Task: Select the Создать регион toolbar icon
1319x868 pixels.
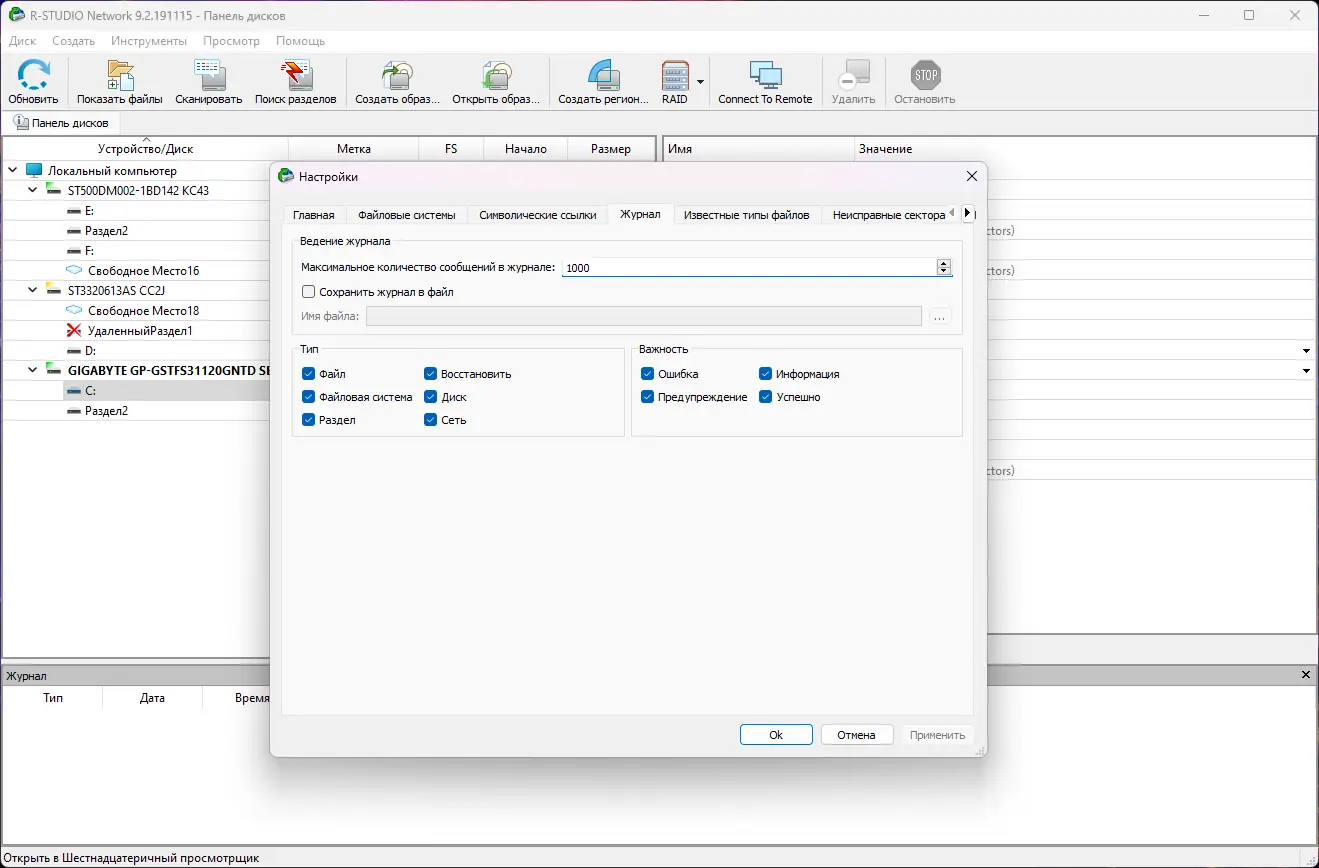Action: click(x=604, y=76)
